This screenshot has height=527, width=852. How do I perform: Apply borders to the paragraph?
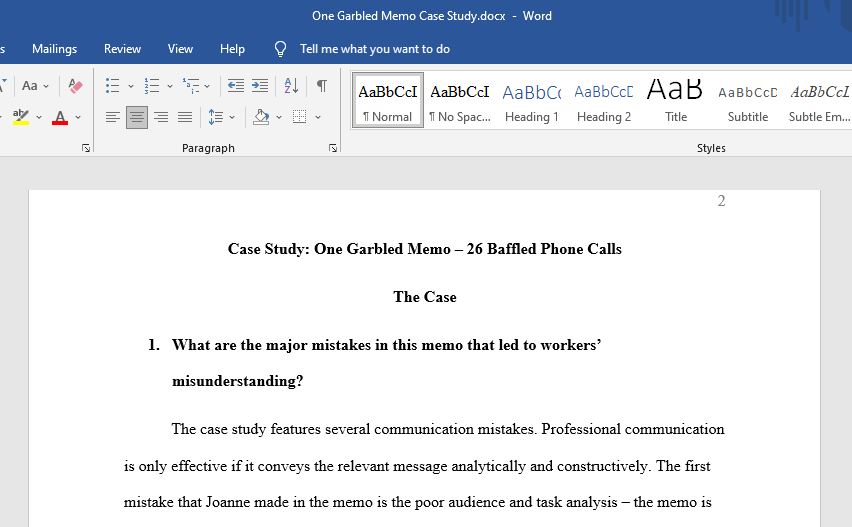(299, 117)
